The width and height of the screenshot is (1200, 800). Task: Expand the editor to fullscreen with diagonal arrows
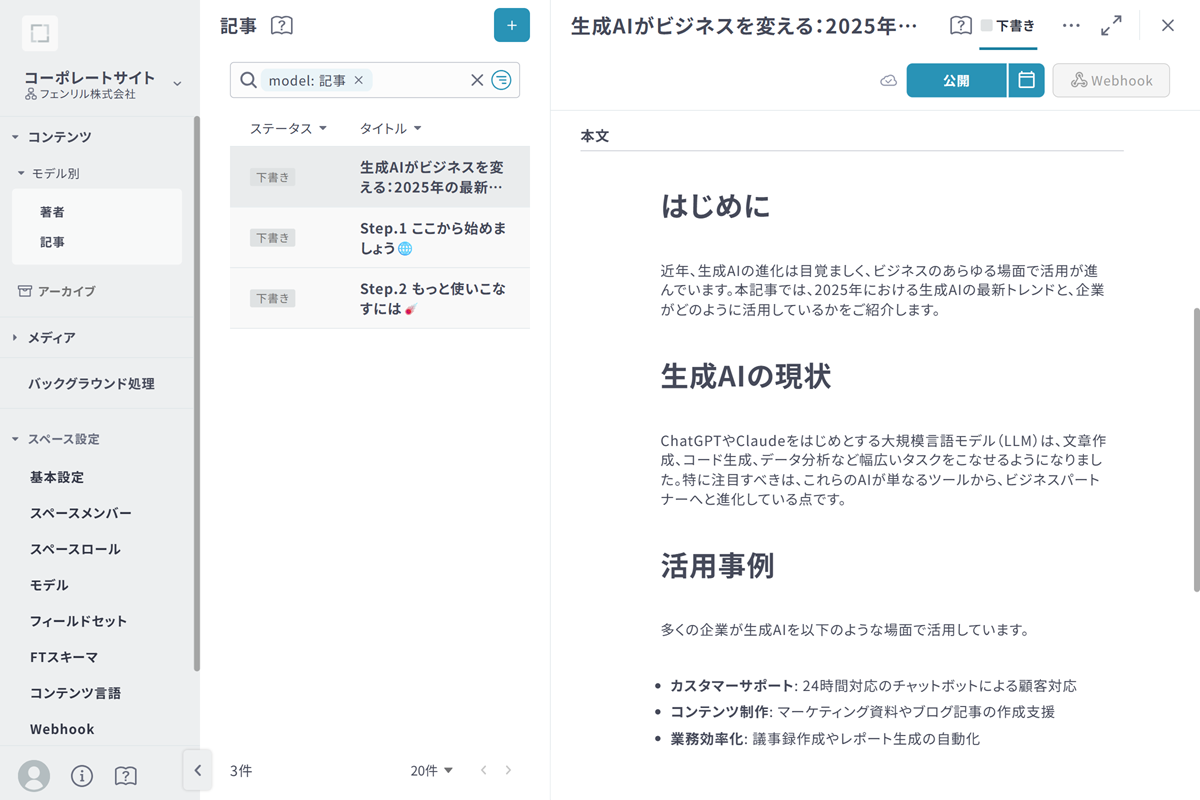[1112, 25]
